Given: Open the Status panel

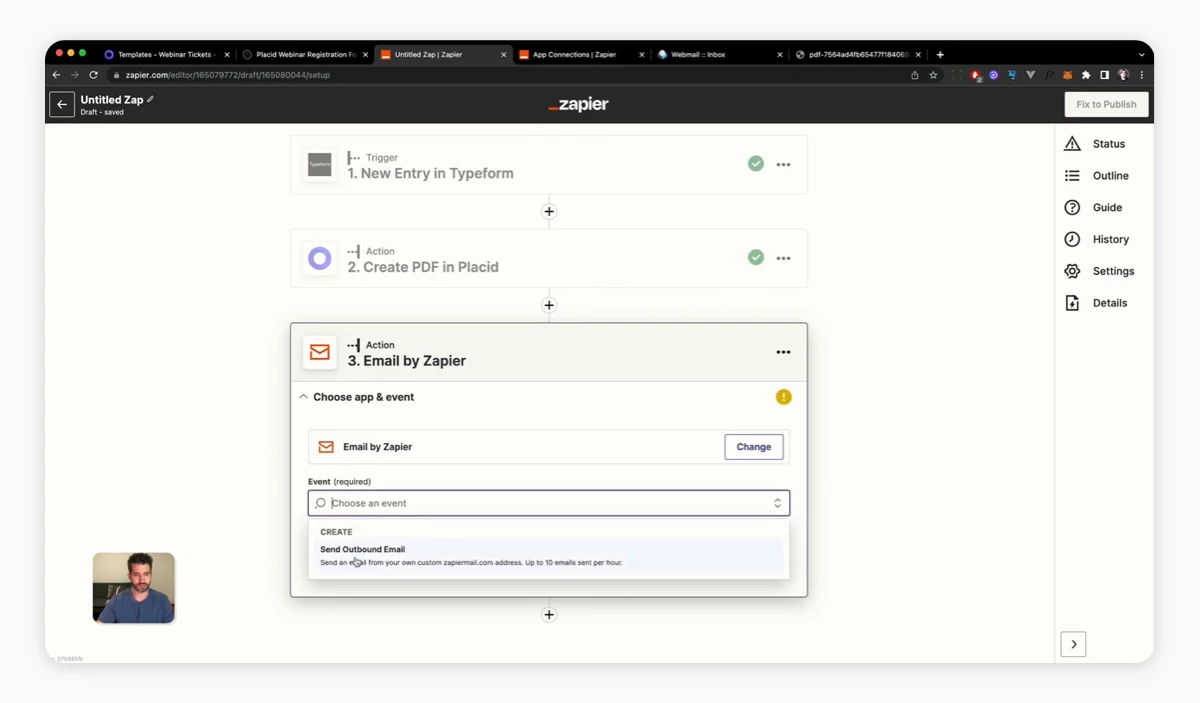Looking at the screenshot, I should pyautogui.click(x=1095, y=144).
